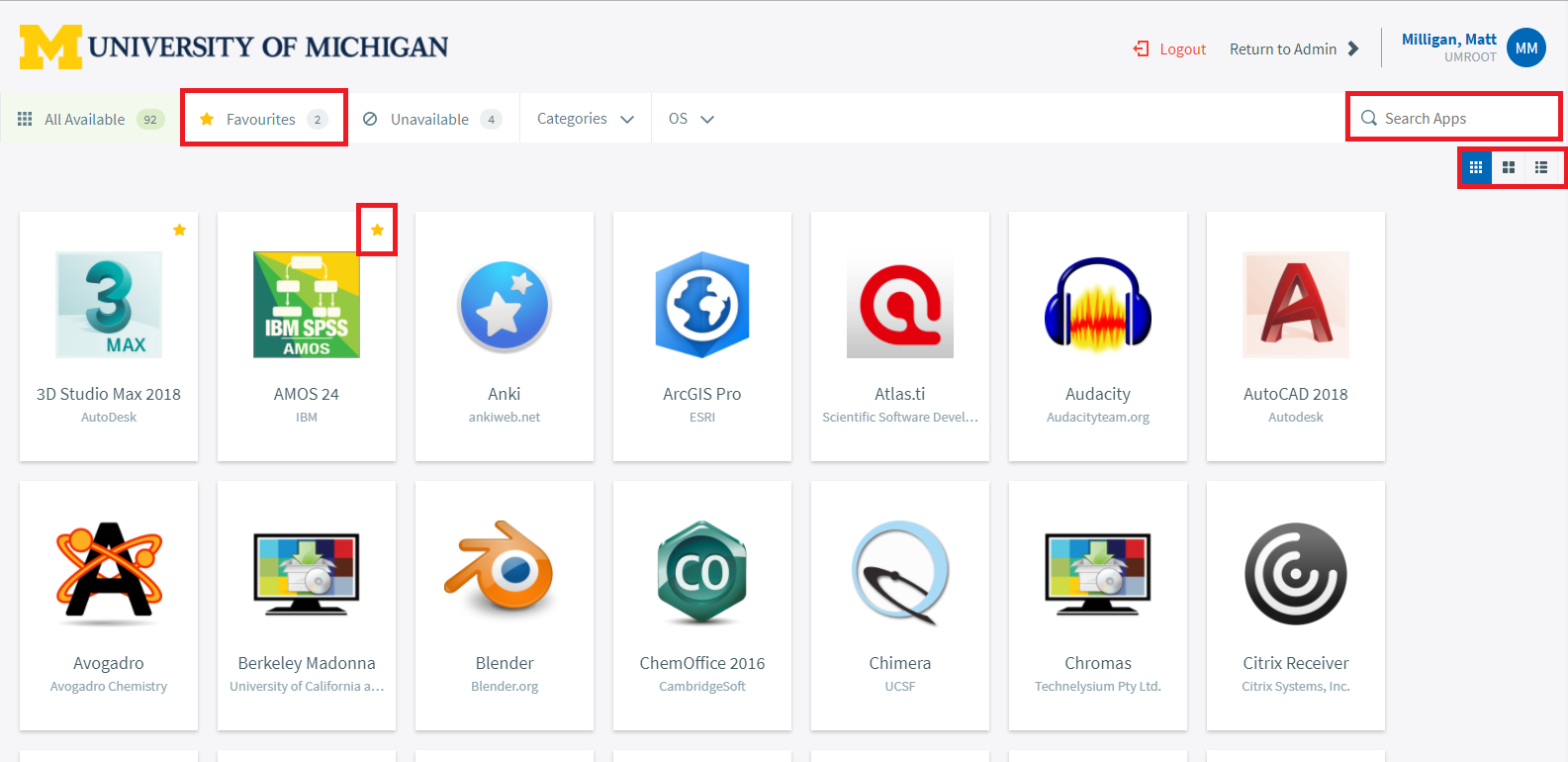
Task: Open the Berkeley Madonna monitor icon
Action: point(307,574)
